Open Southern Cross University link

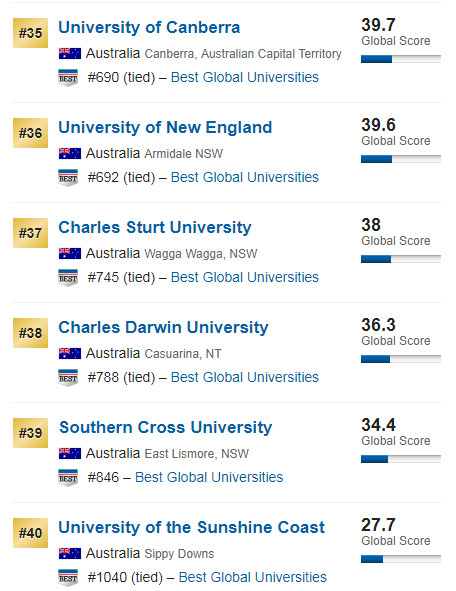click(165, 427)
